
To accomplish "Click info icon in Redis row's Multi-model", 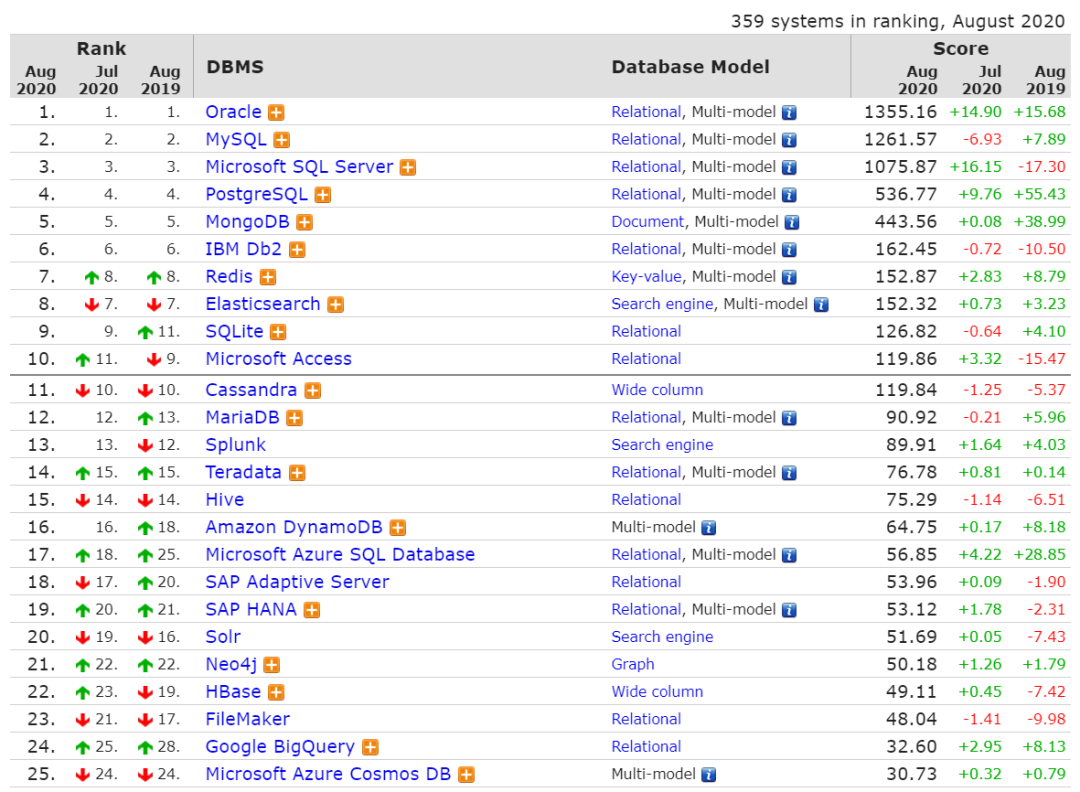I will [x=789, y=278].
